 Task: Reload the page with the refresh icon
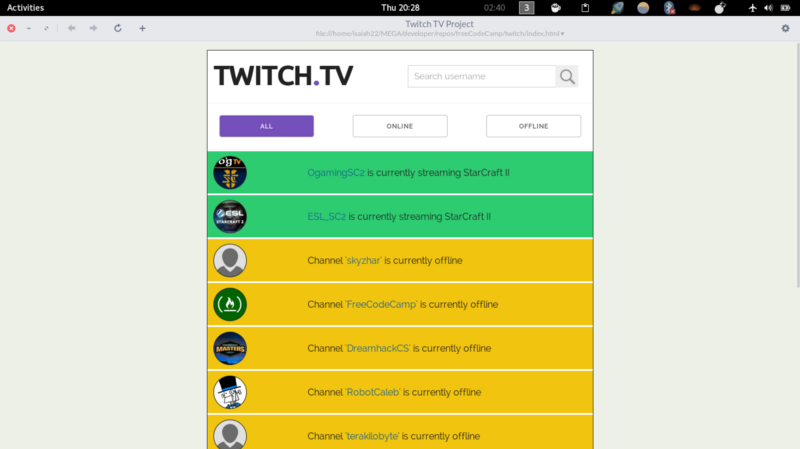point(118,28)
